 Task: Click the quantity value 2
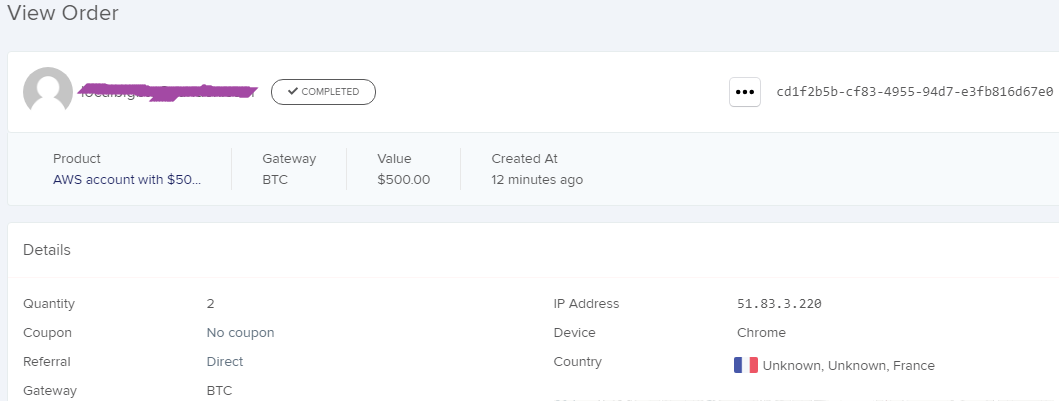pos(211,304)
